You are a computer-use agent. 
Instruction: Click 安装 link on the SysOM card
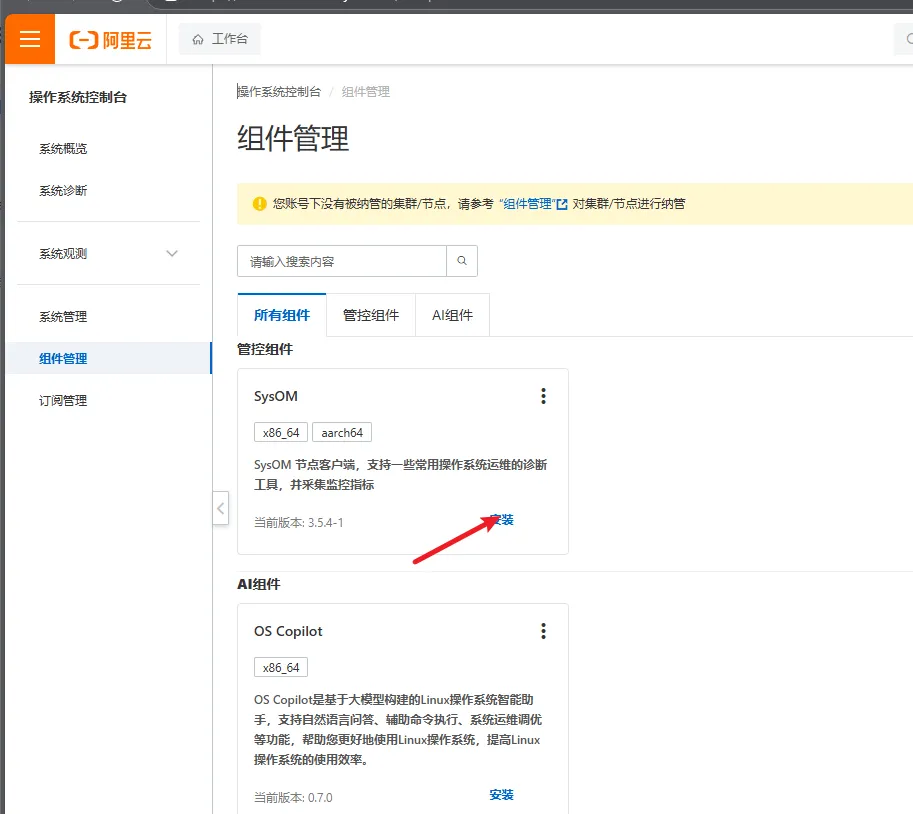pyautogui.click(x=501, y=519)
